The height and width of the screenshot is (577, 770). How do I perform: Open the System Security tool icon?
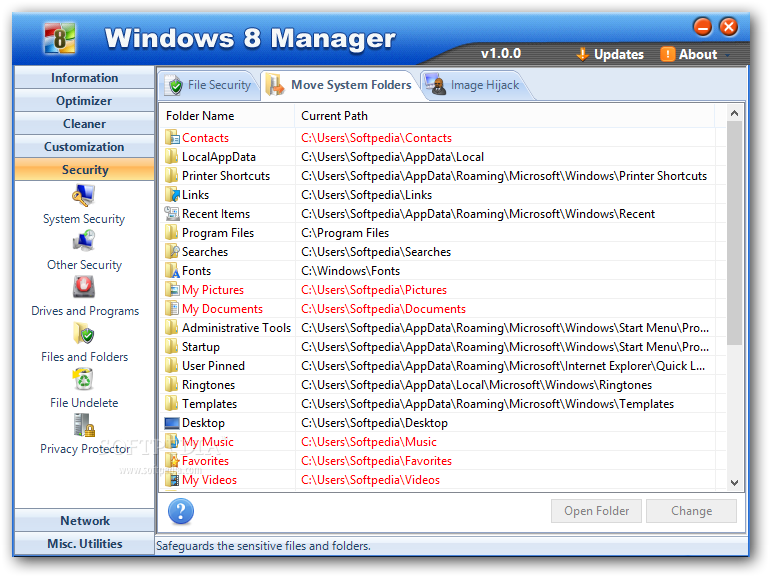coord(83,195)
